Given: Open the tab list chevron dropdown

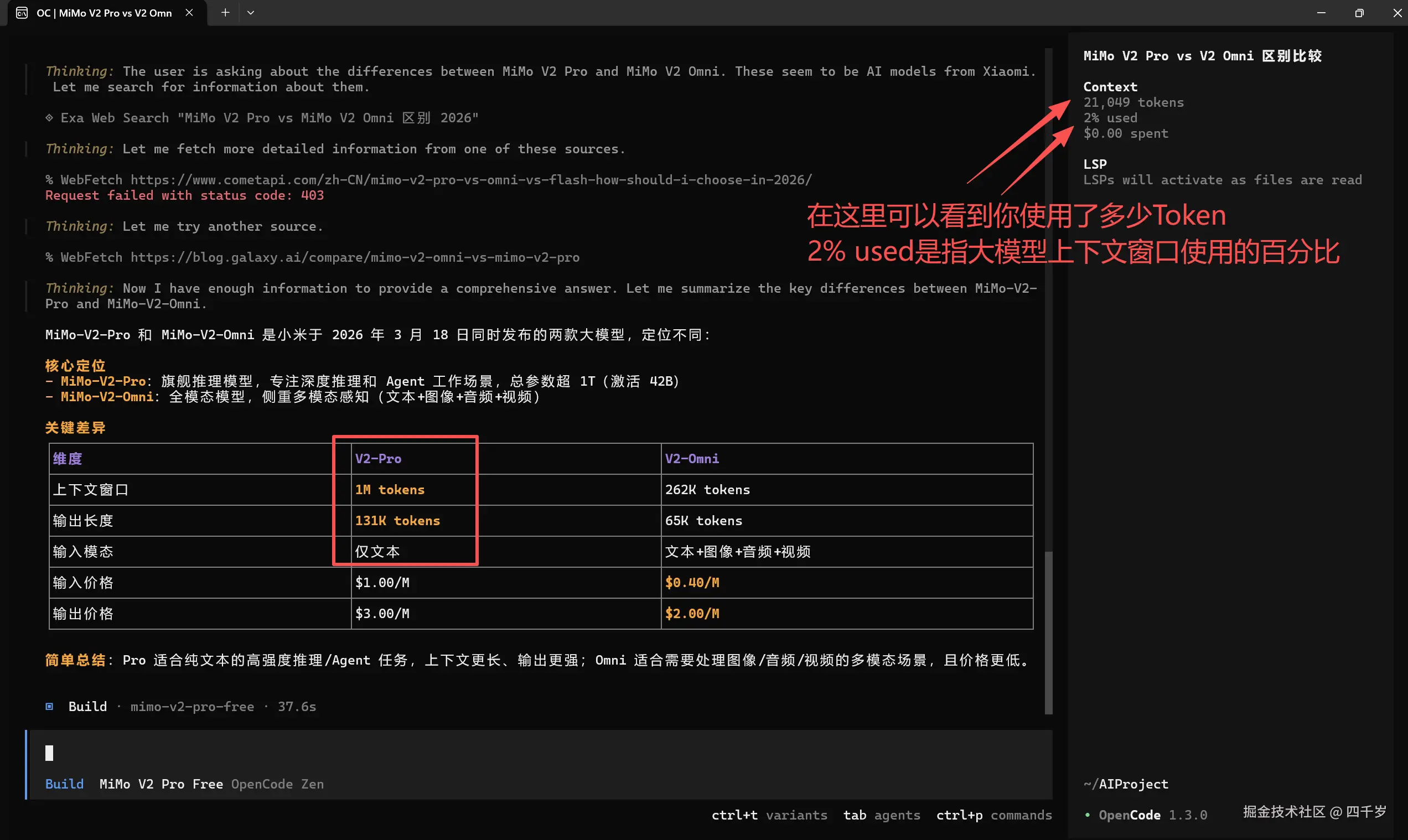Looking at the screenshot, I should coord(251,13).
